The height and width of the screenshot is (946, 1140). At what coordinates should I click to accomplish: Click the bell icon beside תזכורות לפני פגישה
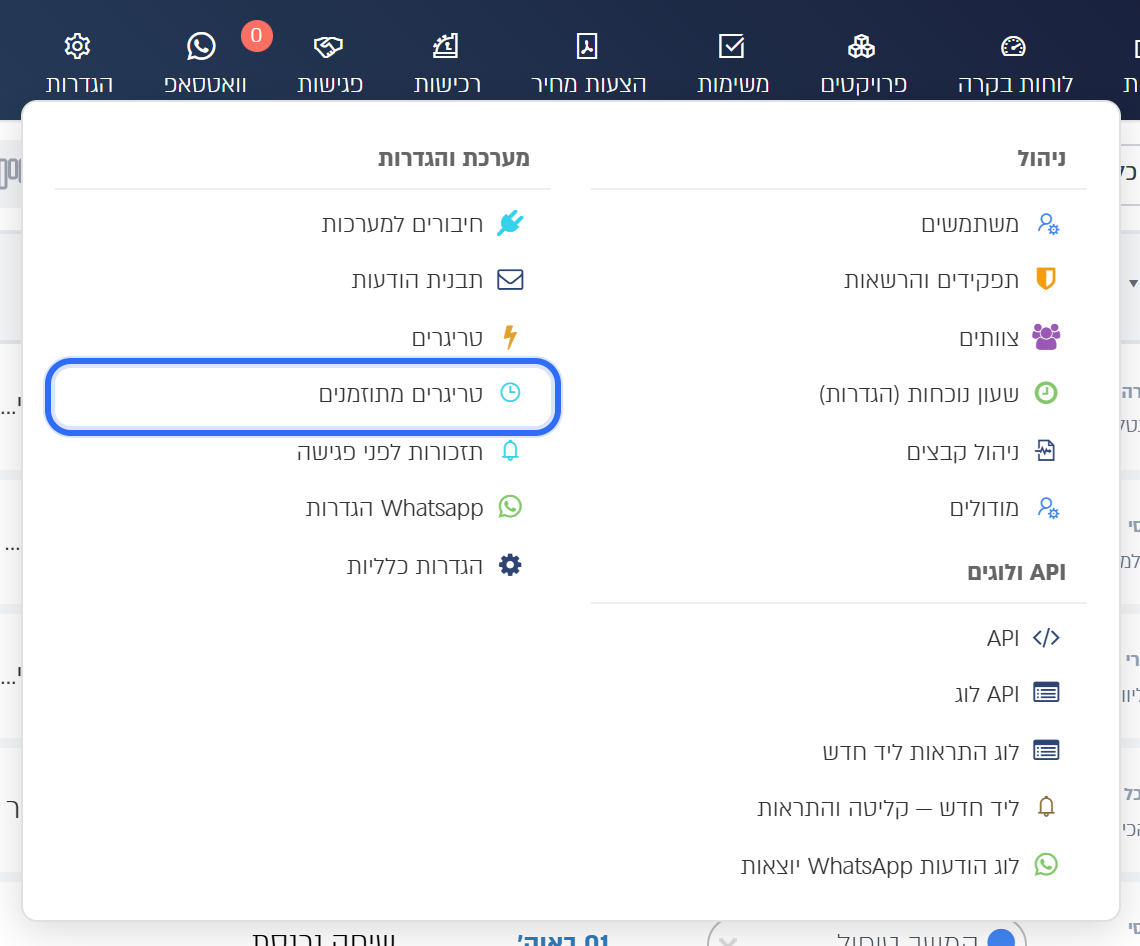click(510, 451)
